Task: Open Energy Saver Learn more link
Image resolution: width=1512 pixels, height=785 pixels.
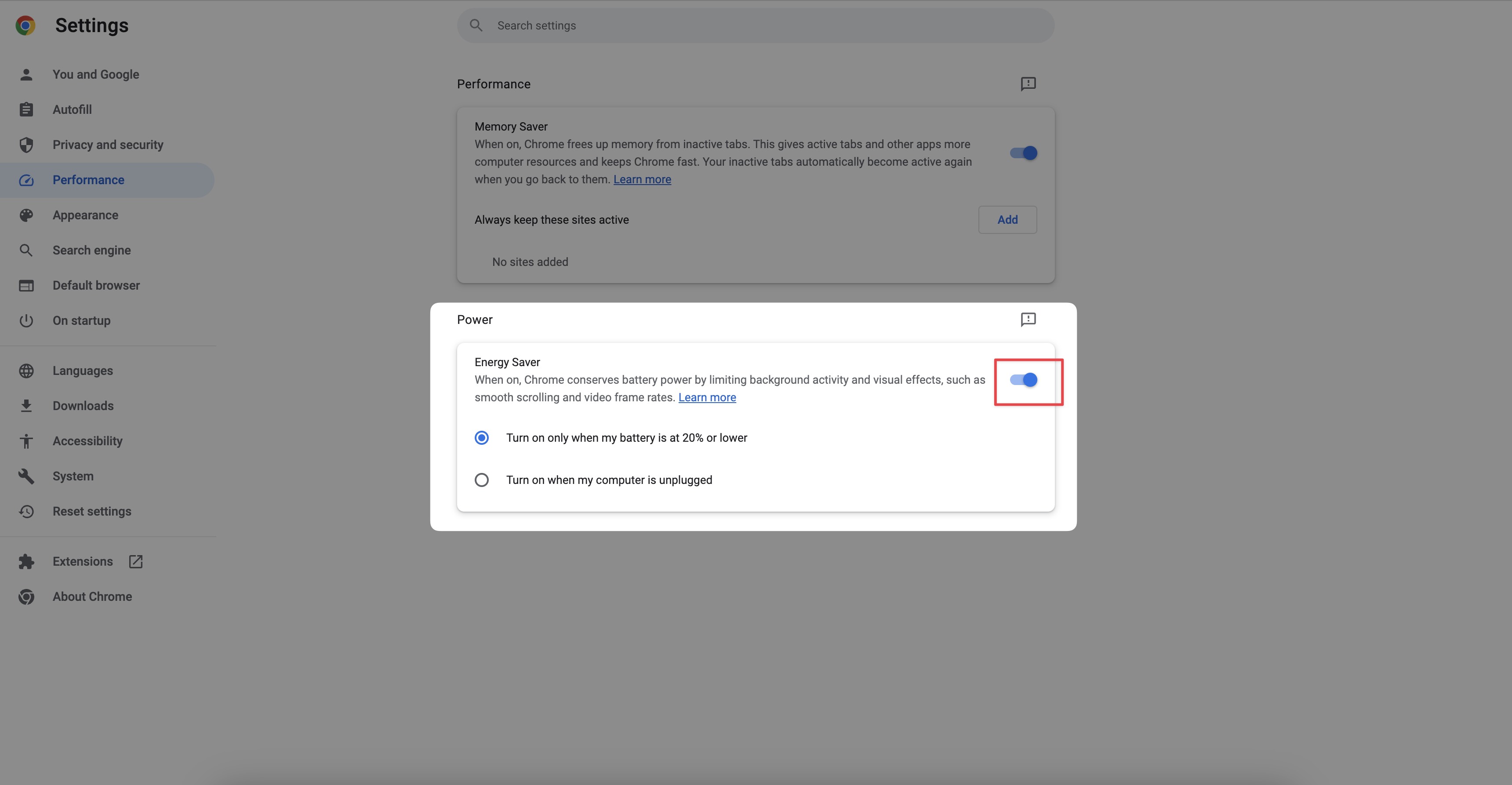Action: point(707,397)
